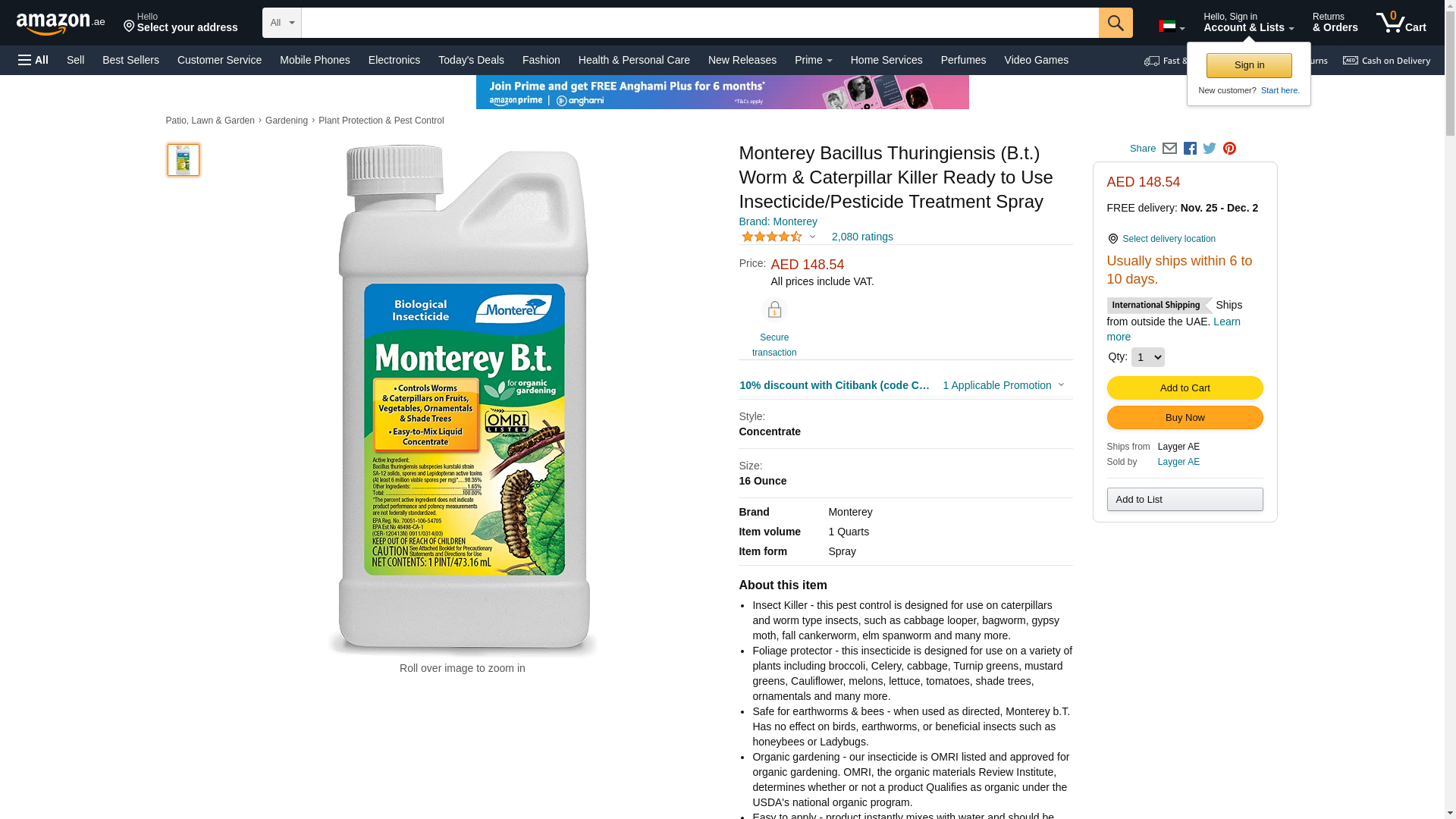Open the Qty quantity dropdown
This screenshot has width=1456, height=819.
click(x=1147, y=357)
